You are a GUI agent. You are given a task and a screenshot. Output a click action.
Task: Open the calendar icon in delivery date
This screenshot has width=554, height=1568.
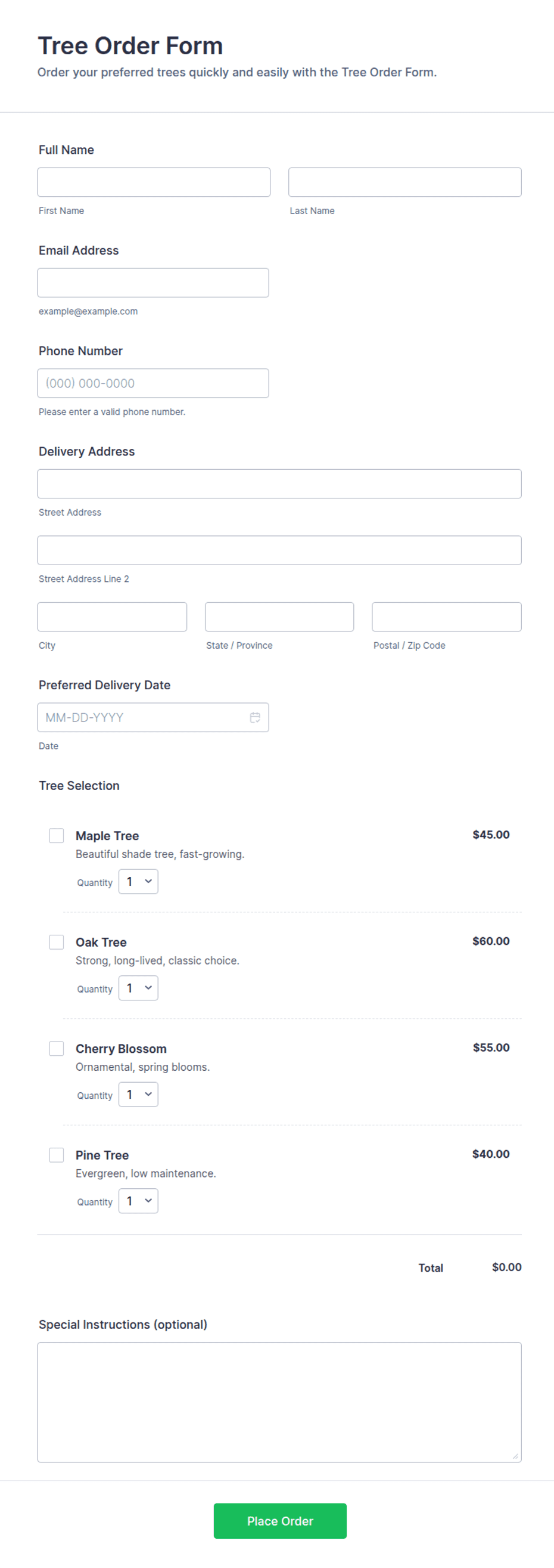pos(255,718)
